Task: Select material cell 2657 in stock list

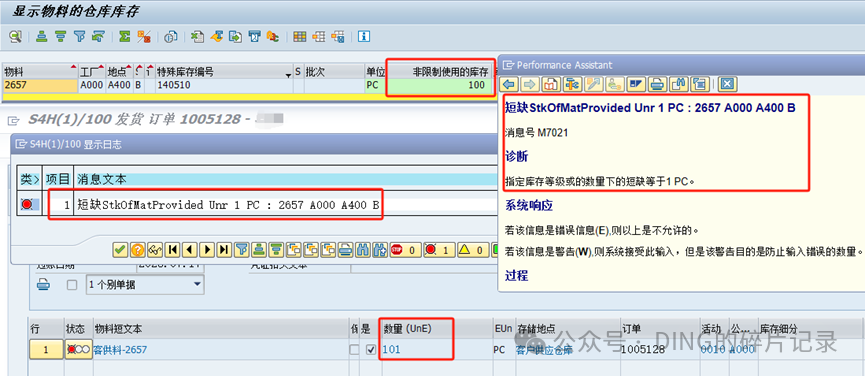Action: [x=40, y=85]
